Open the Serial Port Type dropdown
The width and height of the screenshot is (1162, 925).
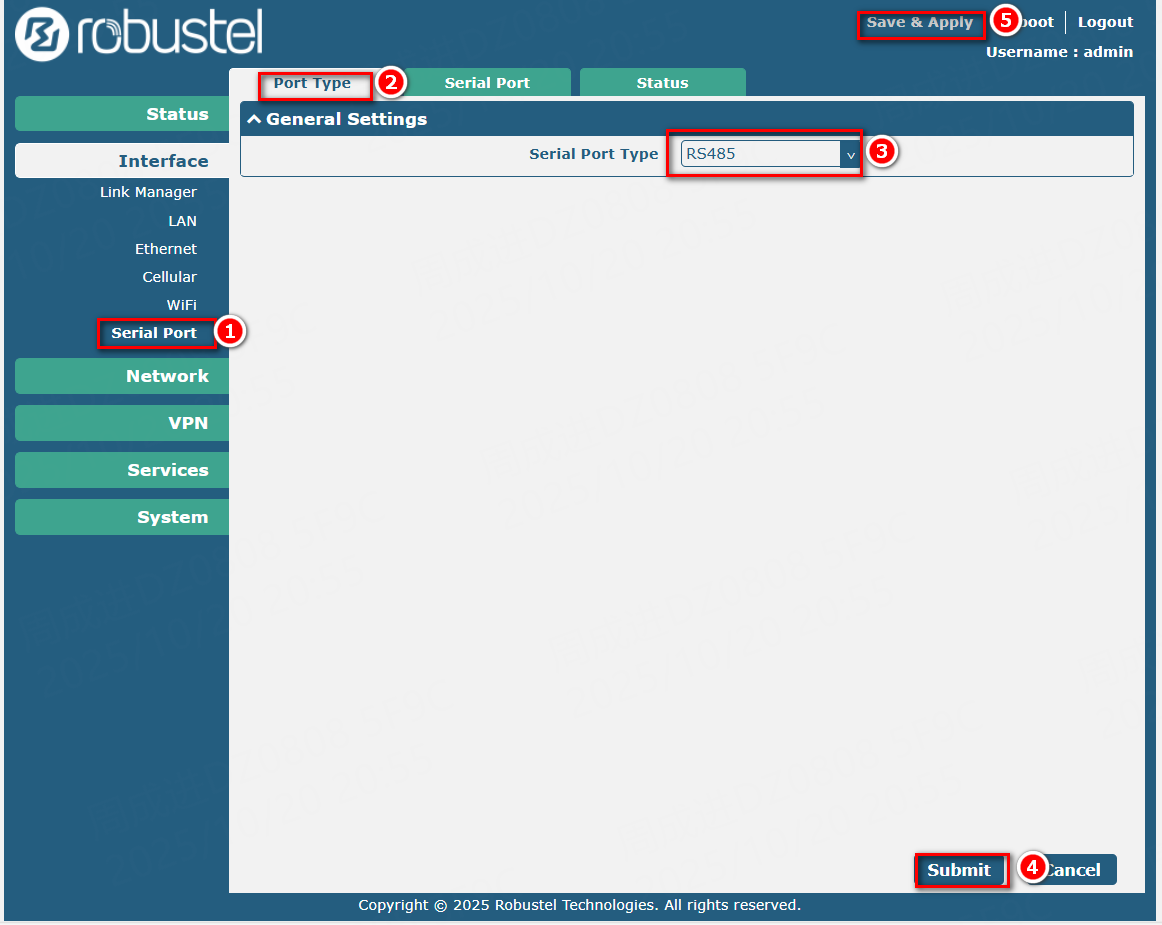[768, 154]
